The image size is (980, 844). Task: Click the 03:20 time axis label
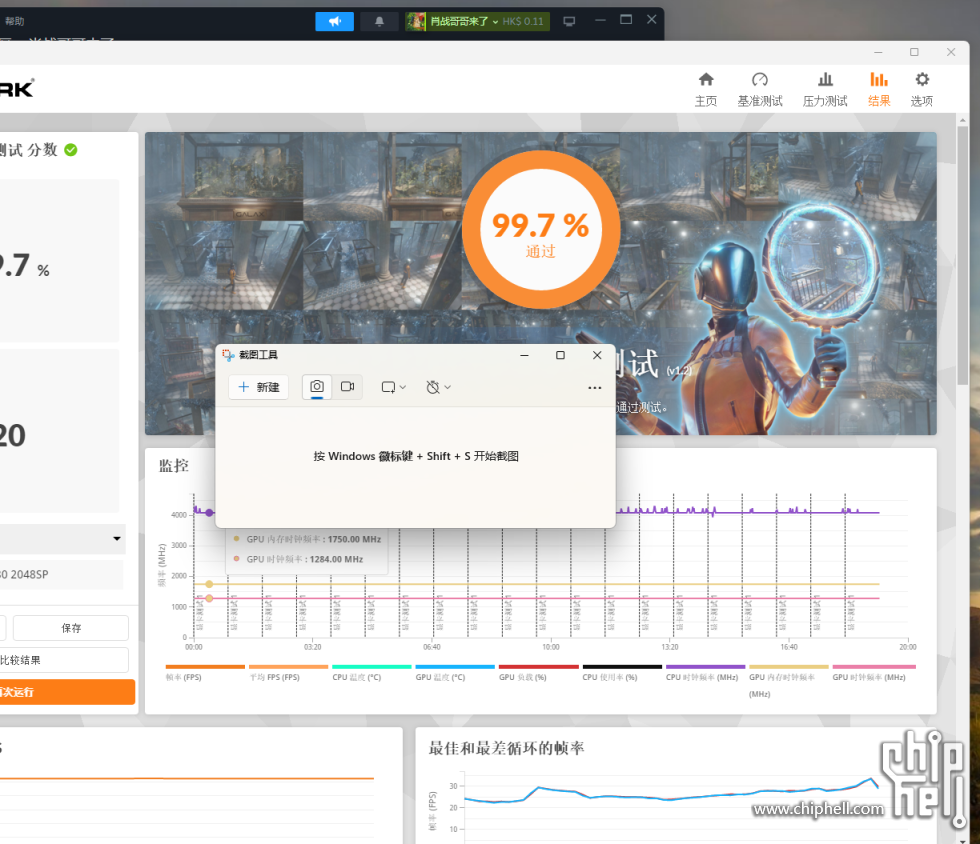[312, 647]
